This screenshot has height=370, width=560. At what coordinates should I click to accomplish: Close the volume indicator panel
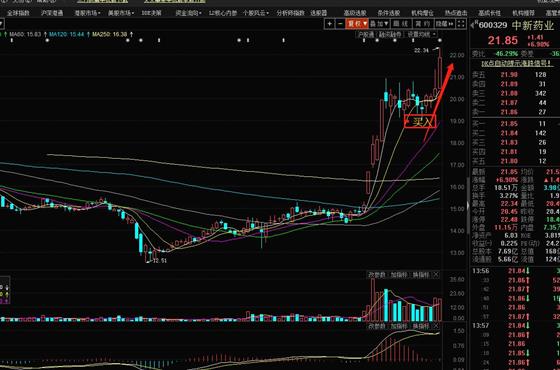436,275
